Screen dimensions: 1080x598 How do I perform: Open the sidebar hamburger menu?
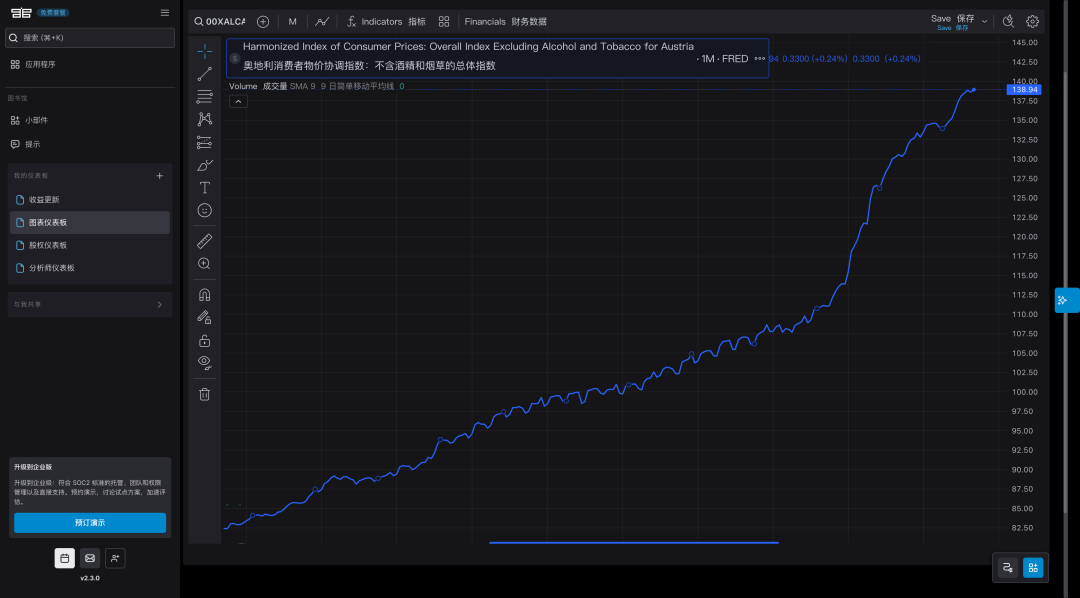[165, 12]
